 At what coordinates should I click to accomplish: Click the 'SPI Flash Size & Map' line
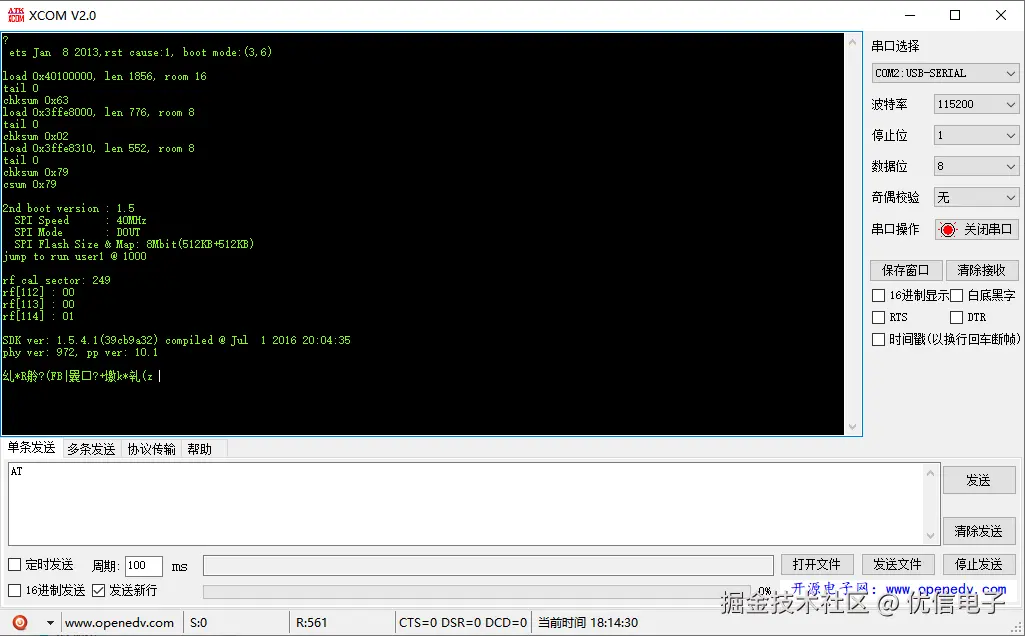tap(134, 244)
